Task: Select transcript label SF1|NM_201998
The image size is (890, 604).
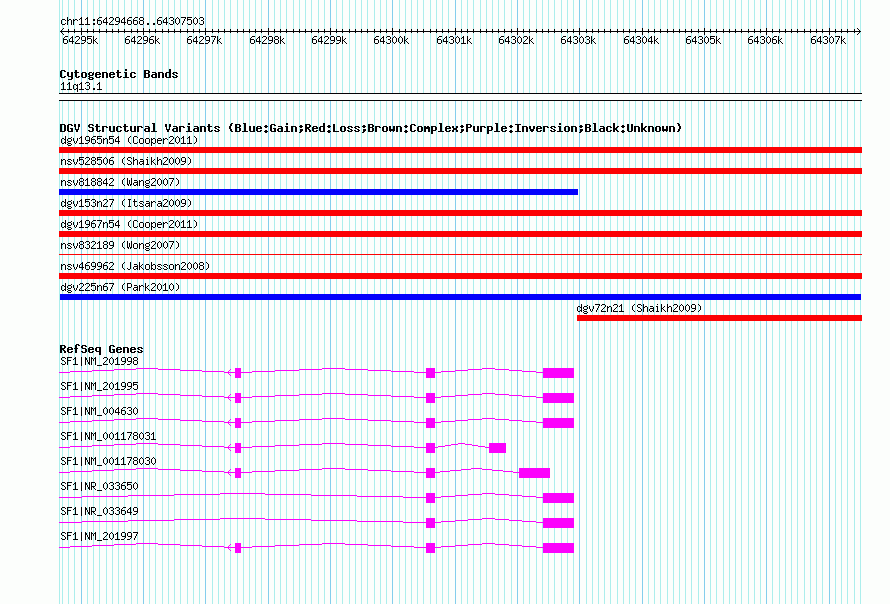Action: pos(99,362)
